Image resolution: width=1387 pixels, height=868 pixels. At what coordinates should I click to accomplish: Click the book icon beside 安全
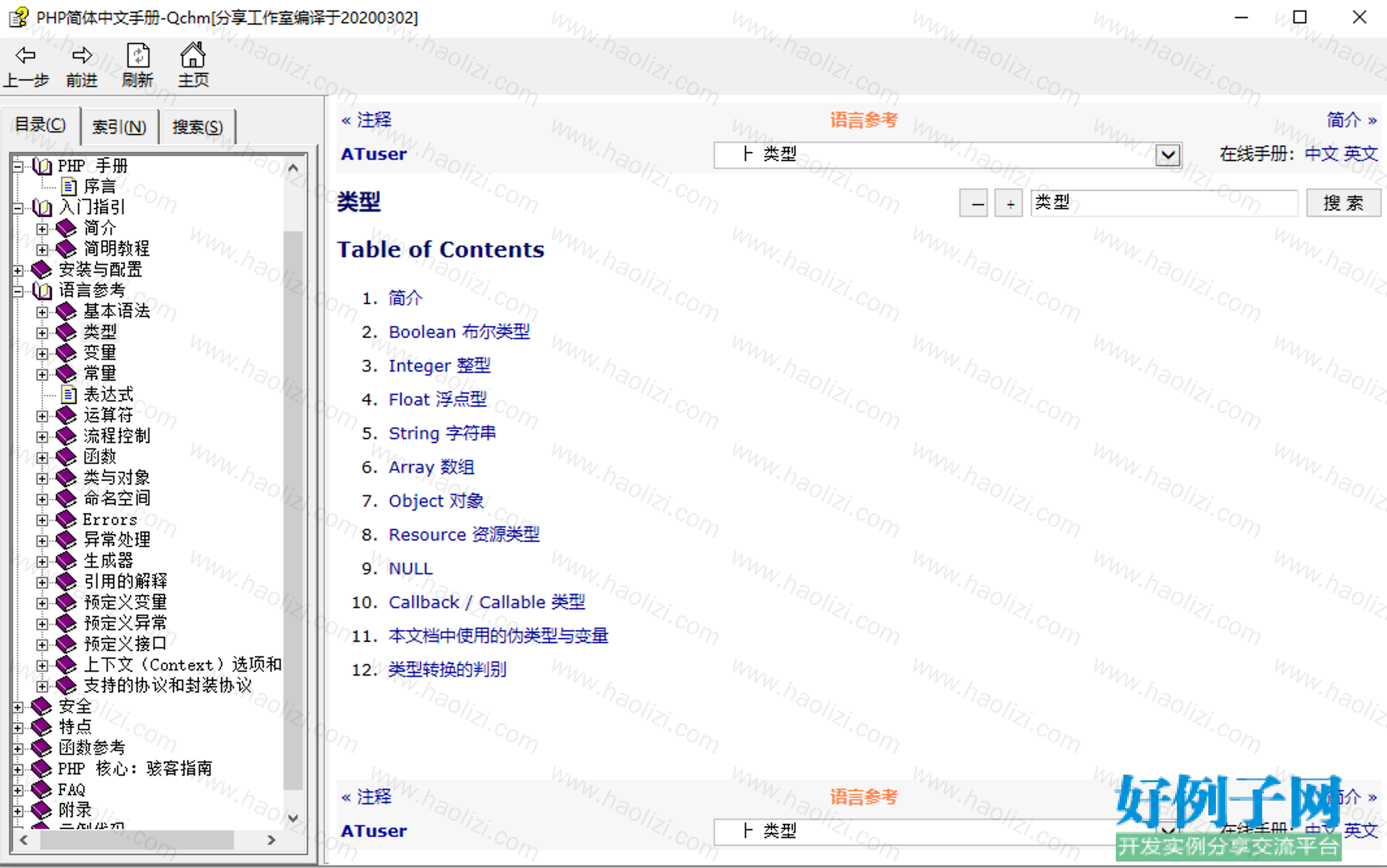coord(41,706)
